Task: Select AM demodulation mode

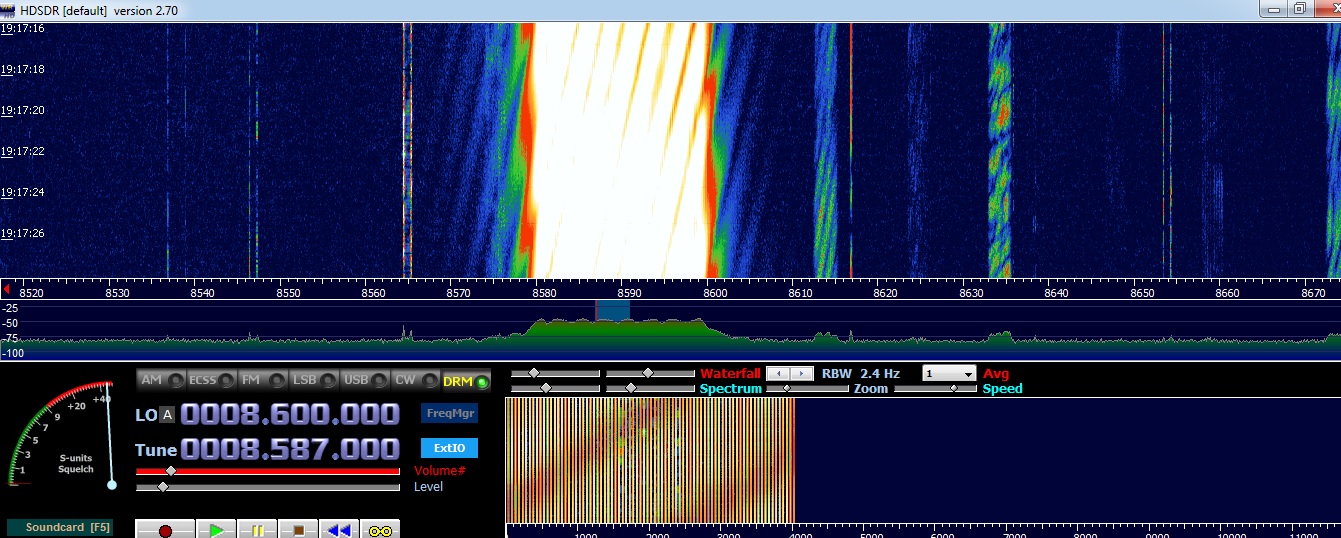Action: (161, 380)
